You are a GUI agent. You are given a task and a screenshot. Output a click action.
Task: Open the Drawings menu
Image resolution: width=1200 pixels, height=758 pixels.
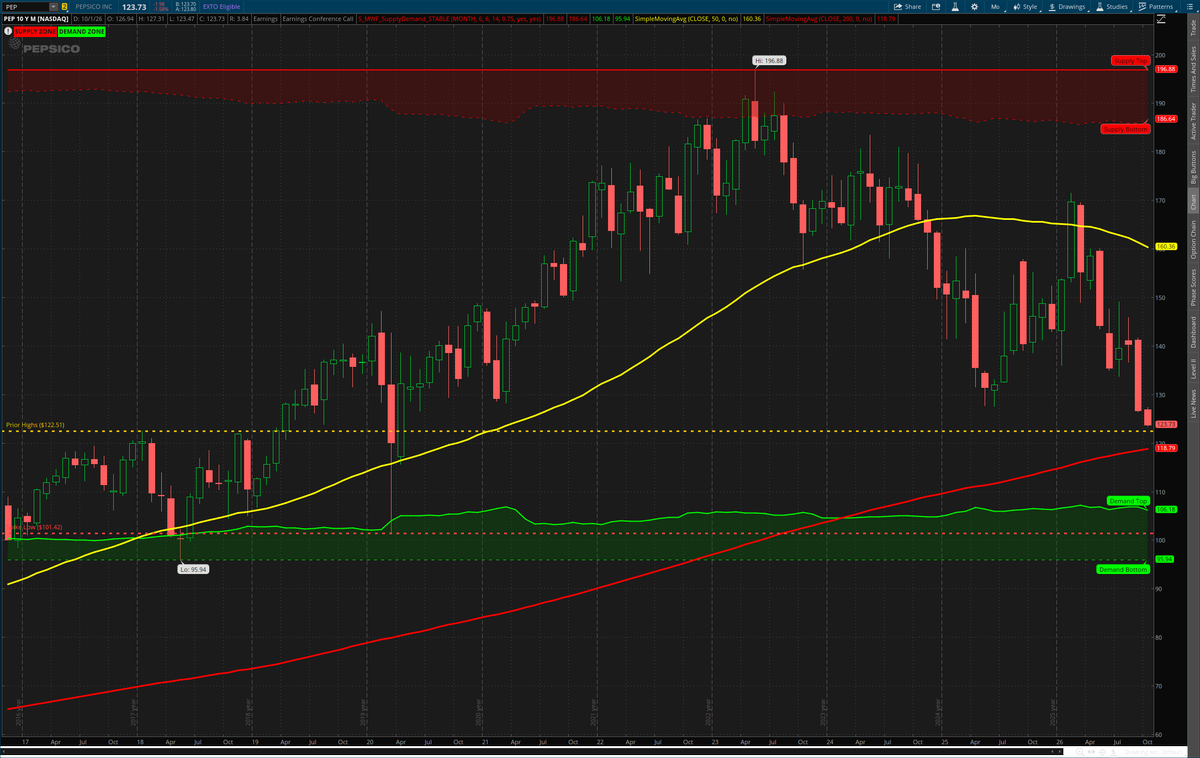coord(1068,7)
